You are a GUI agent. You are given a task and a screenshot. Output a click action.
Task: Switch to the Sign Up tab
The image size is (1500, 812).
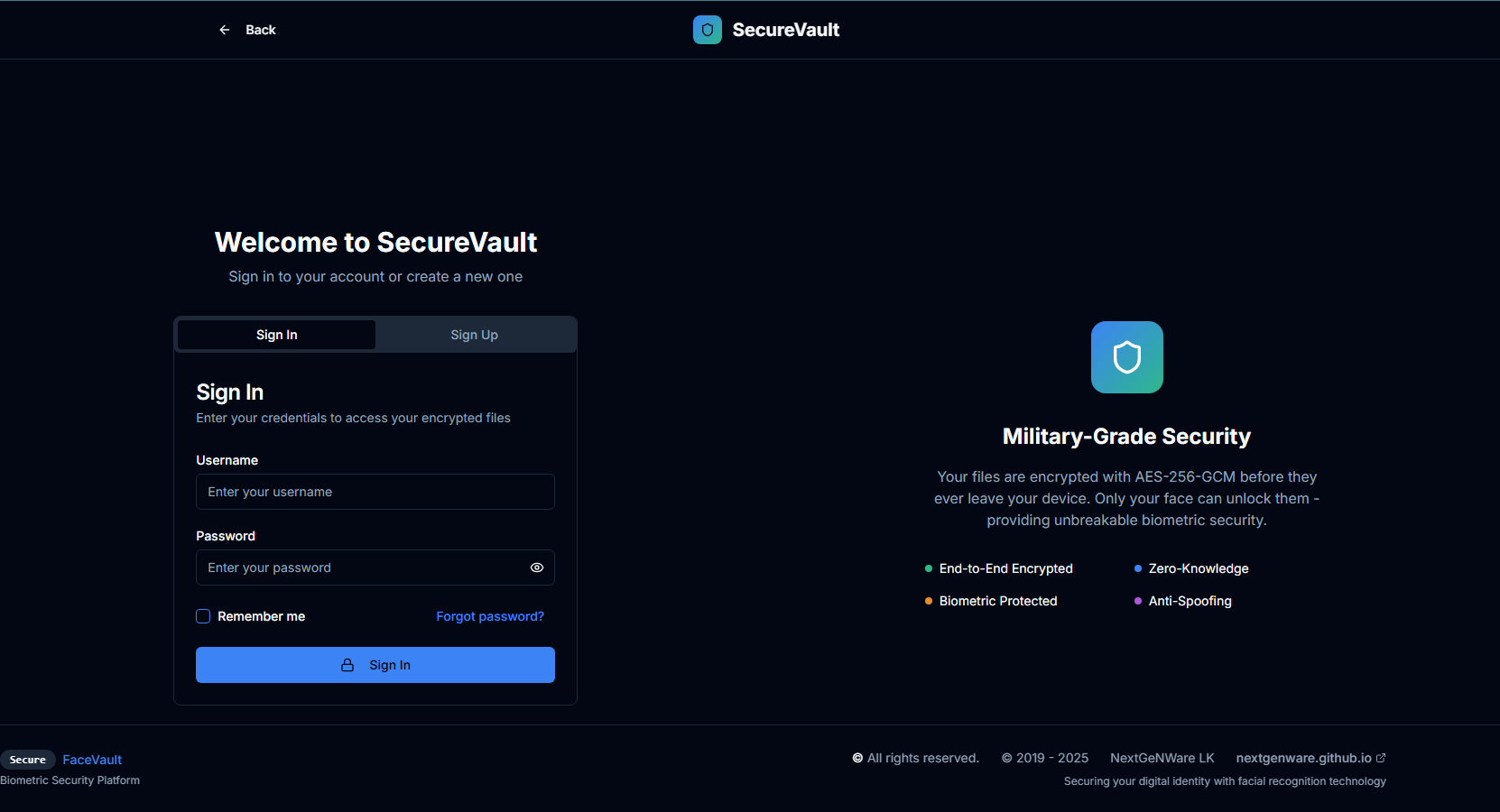474,334
